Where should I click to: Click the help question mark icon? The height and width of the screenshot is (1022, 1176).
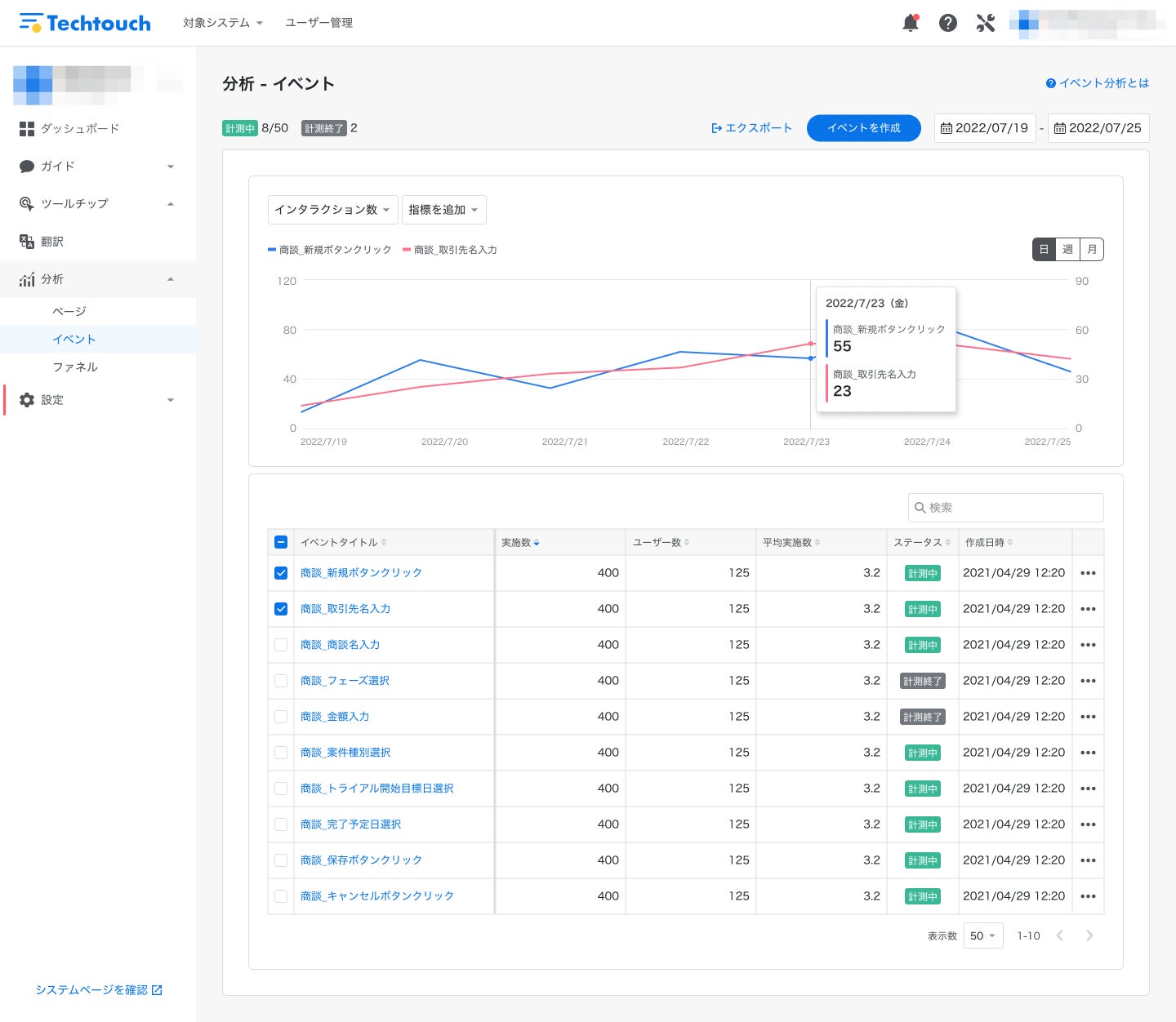[x=948, y=23]
